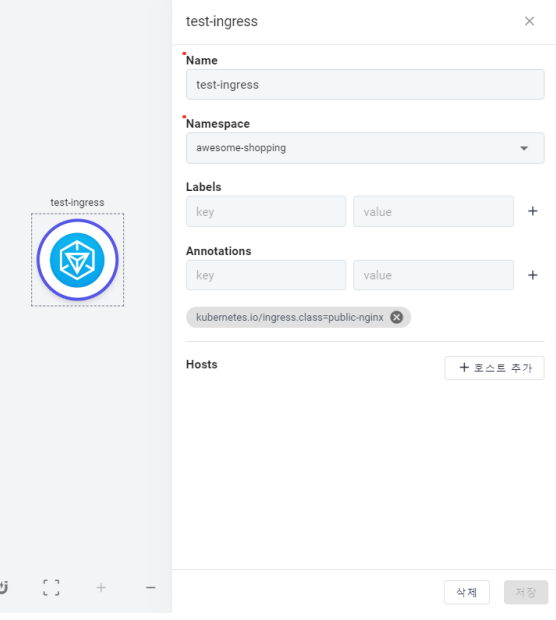Zoom in with the canvas plus icon
Image resolution: width=556 pixels, height=620 pixels.
point(101,588)
